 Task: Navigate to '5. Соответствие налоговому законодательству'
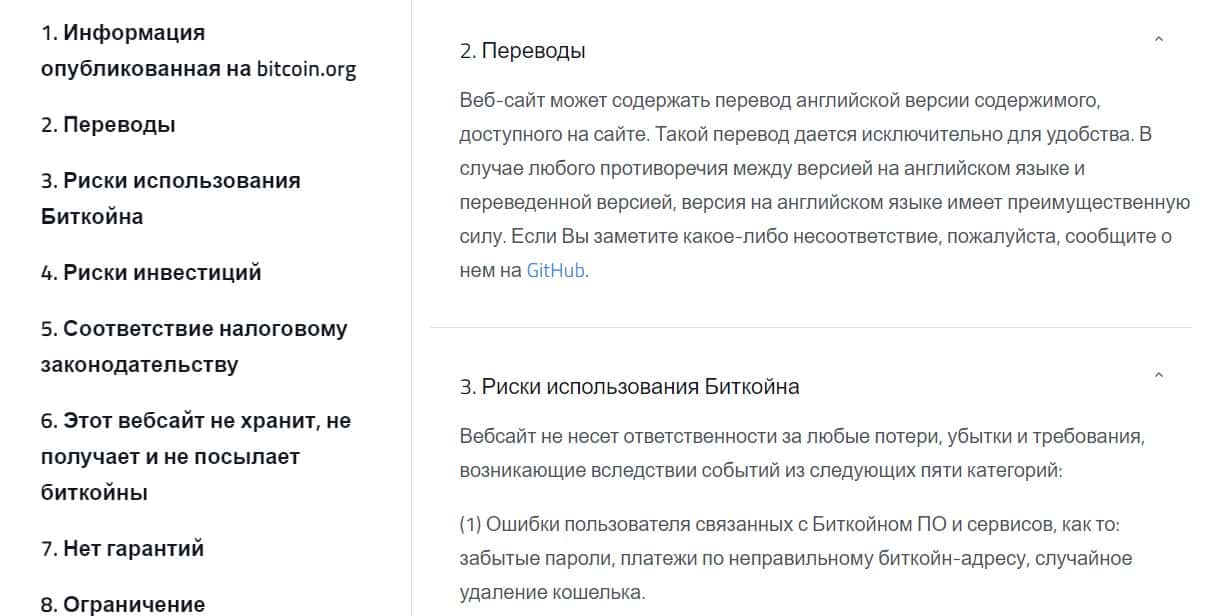point(194,346)
